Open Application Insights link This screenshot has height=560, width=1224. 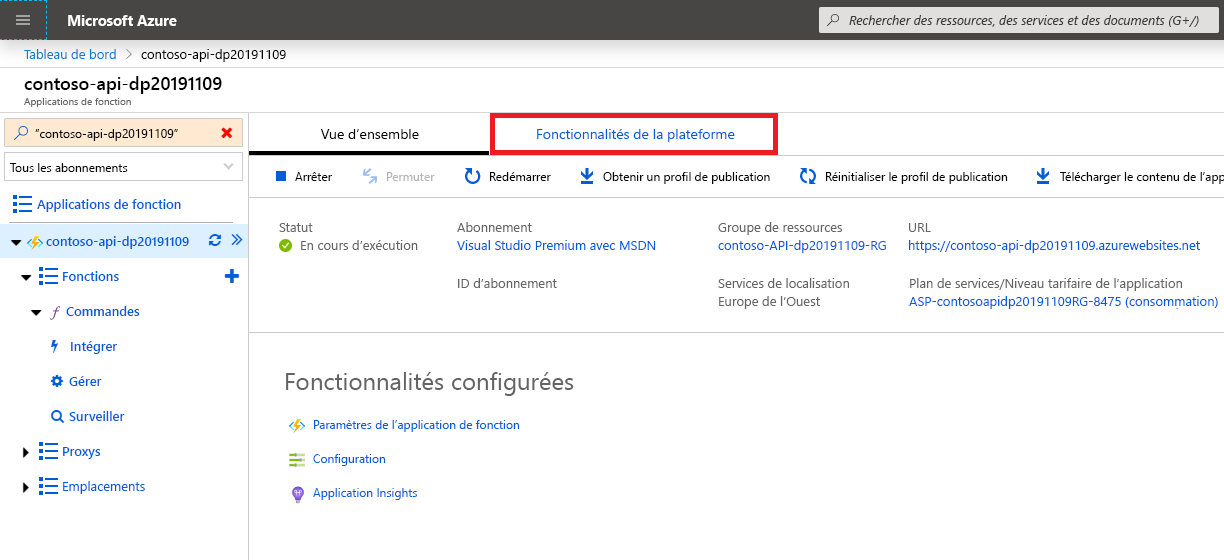click(x=365, y=493)
